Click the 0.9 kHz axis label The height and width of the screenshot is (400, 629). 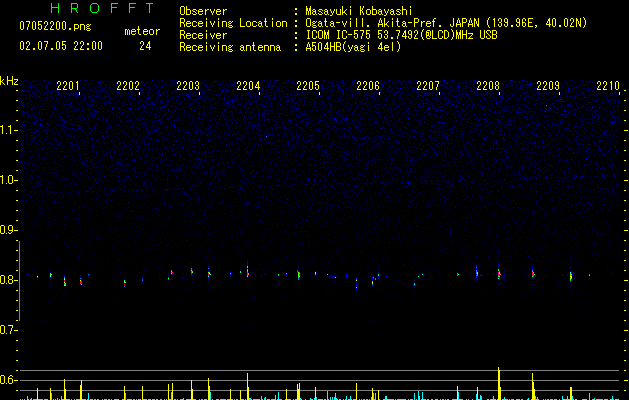click(x=9, y=230)
